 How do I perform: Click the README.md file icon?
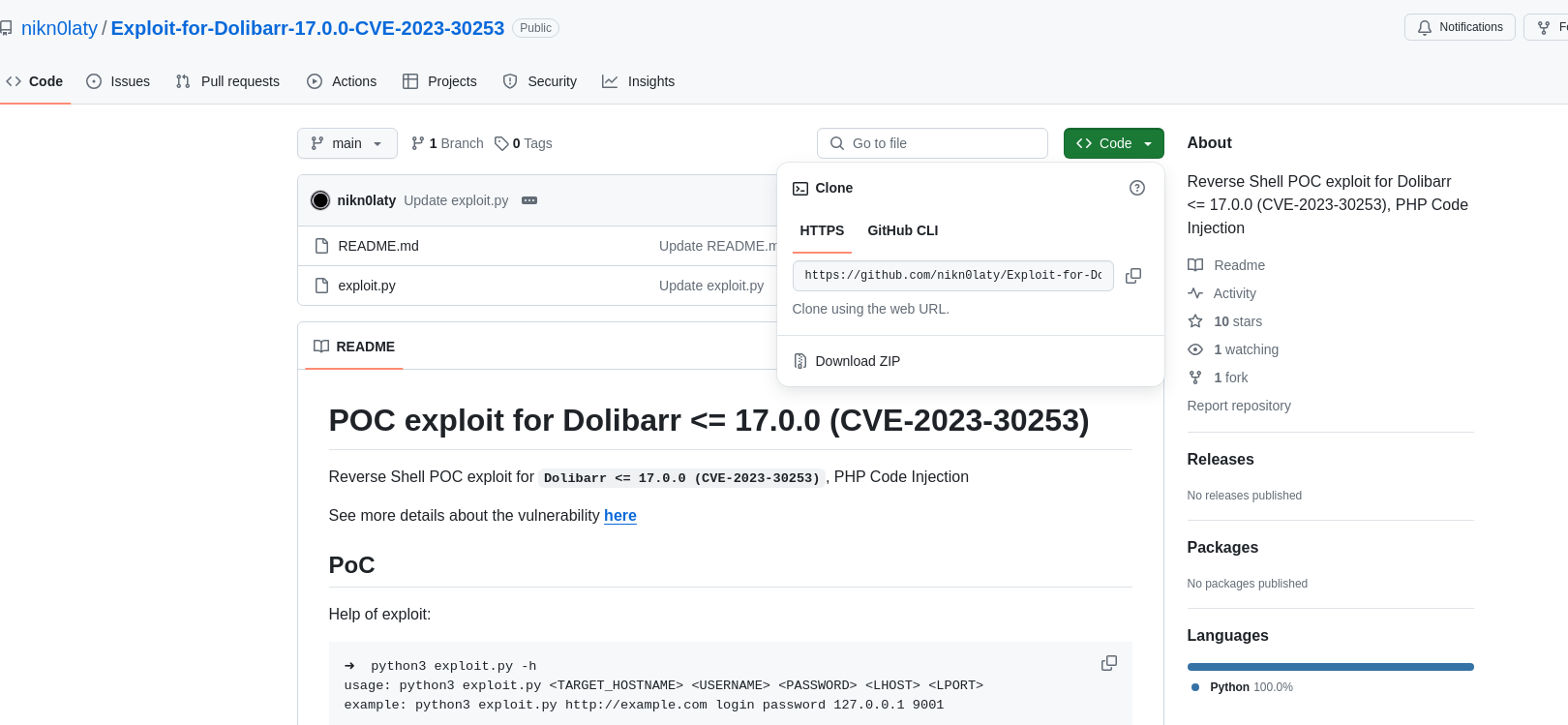click(321, 246)
